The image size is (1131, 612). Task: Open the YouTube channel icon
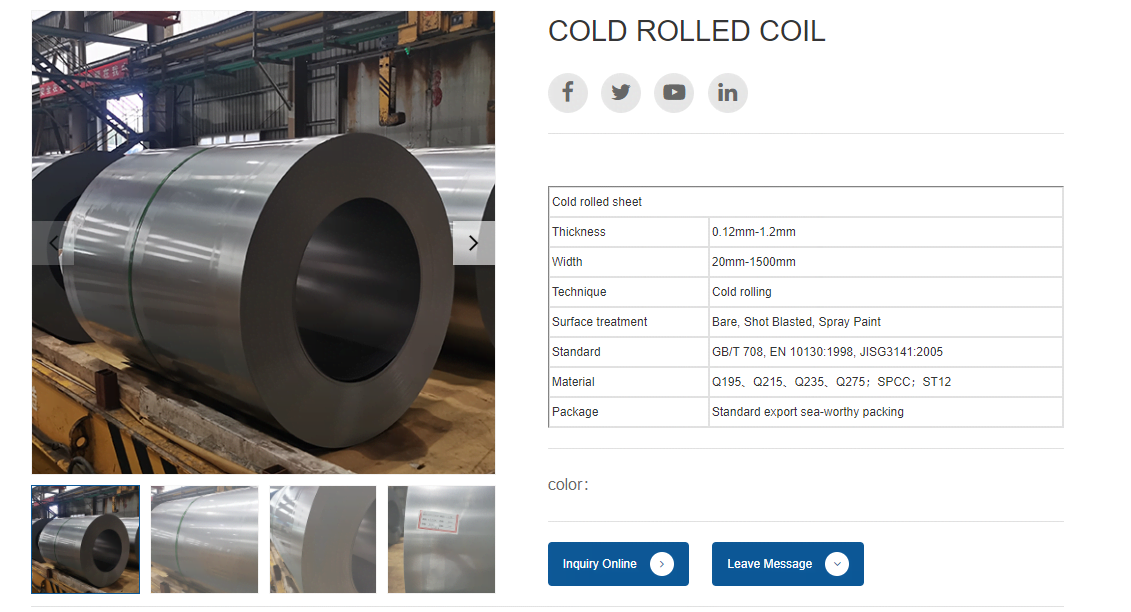pyautogui.click(x=674, y=92)
